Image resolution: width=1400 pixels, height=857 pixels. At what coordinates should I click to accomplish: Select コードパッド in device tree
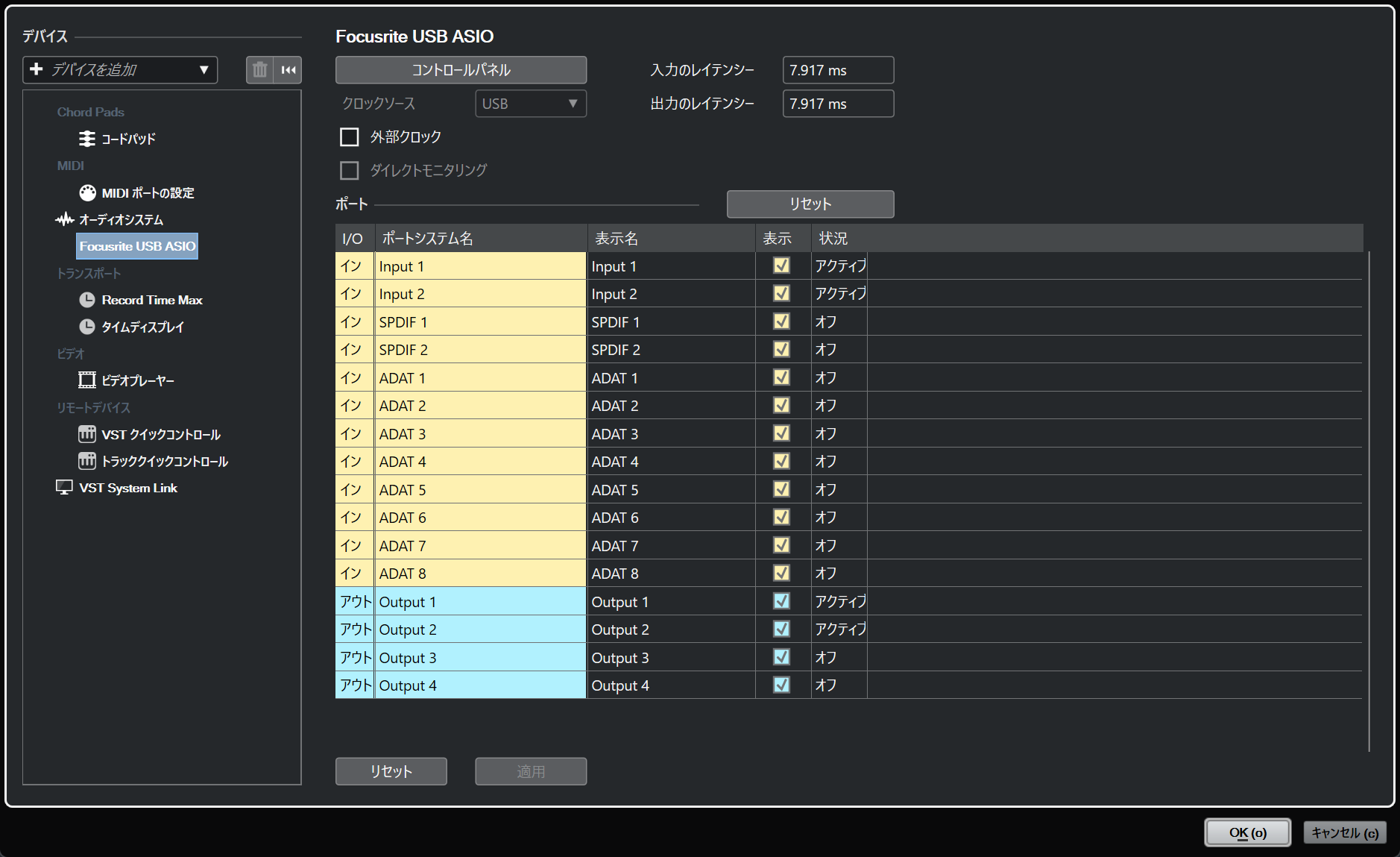coord(128,139)
